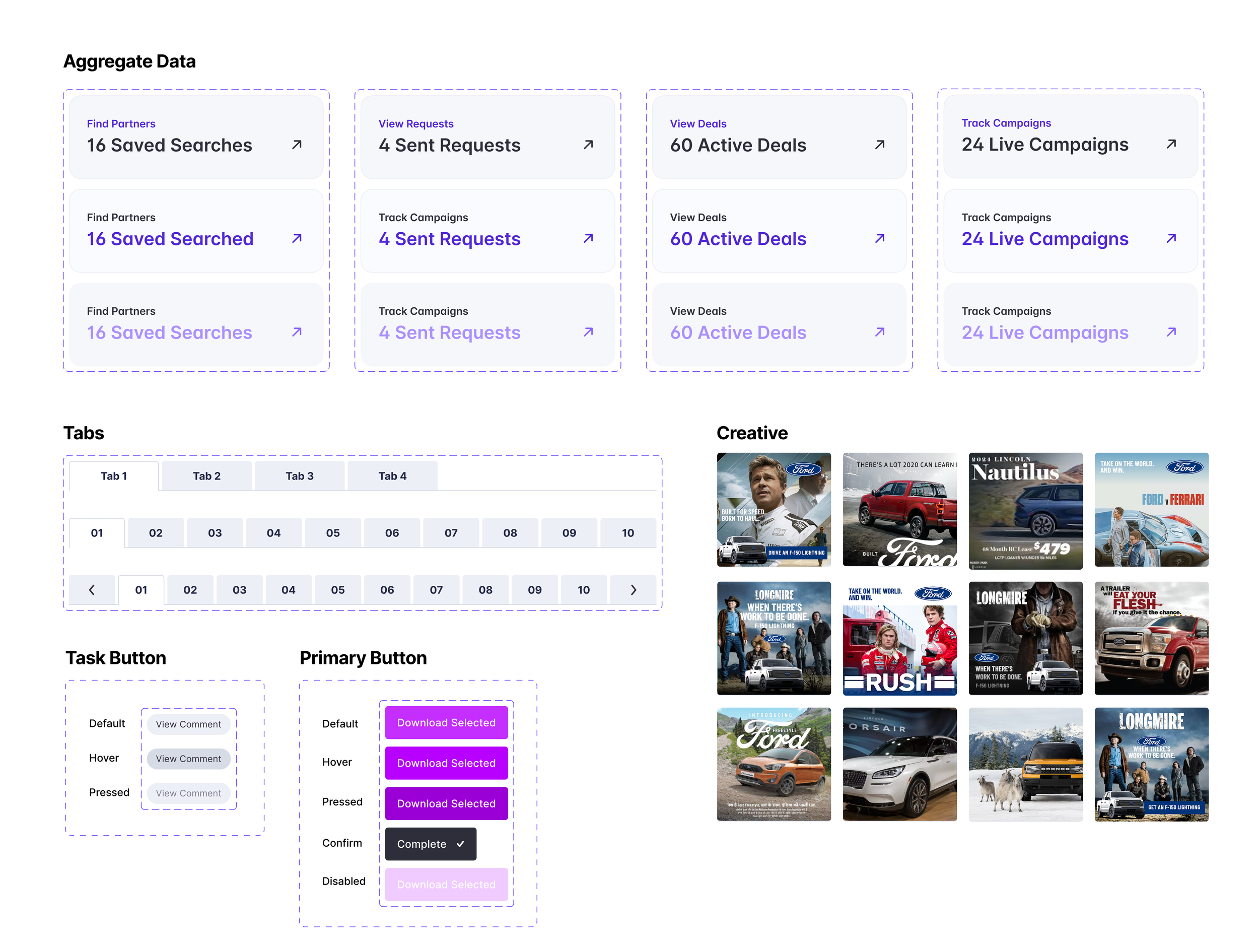Select the Lincoln Nautilus creative thumbnail
The width and height of the screenshot is (1259, 952).
1025,511
